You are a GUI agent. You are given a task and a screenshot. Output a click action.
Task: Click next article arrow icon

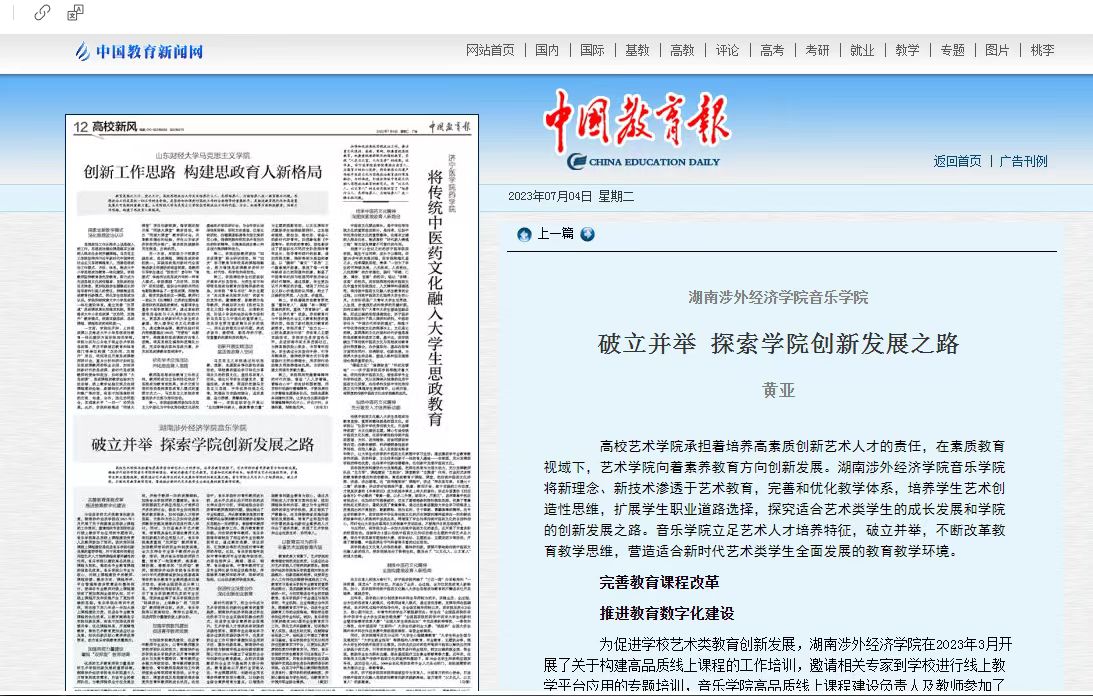[588, 234]
